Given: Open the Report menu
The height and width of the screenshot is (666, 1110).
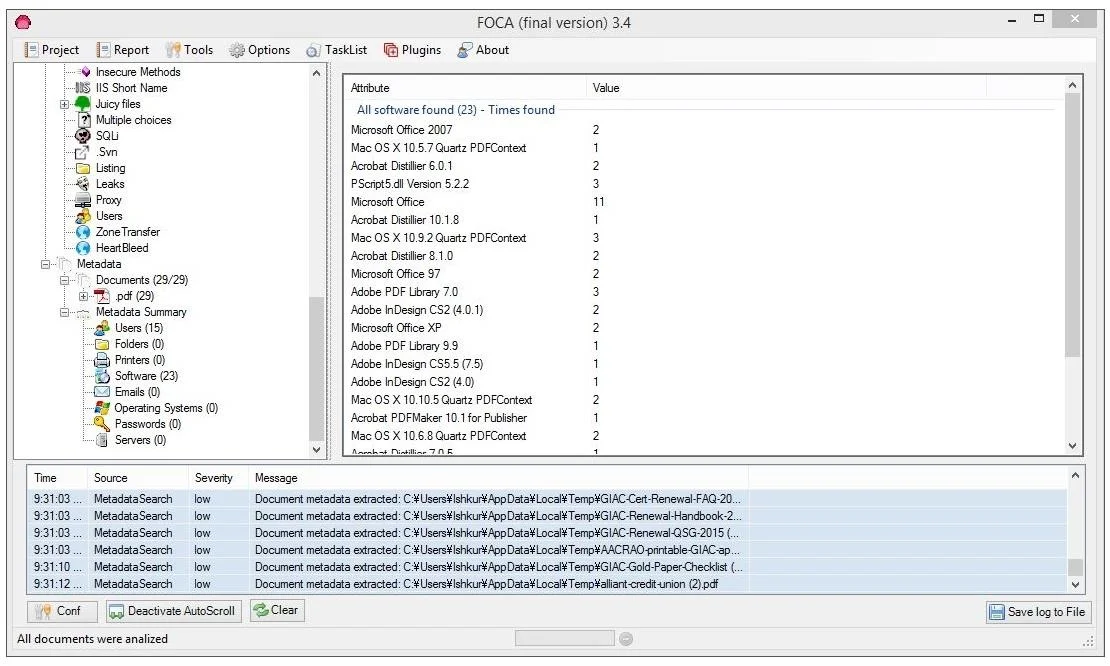Looking at the screenshot, I should 123,50.
